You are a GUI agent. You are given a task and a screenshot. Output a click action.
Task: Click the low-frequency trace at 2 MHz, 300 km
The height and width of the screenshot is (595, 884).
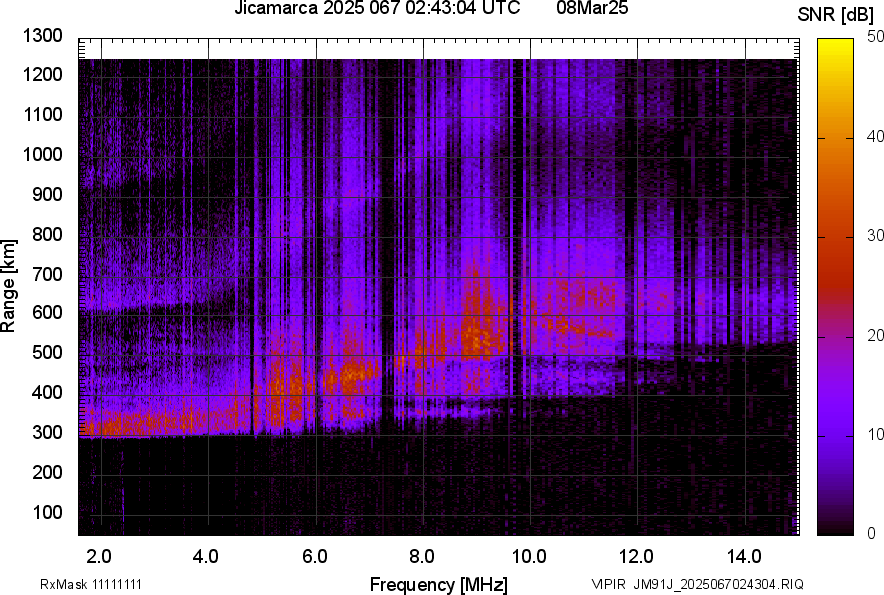click(101, 426)
